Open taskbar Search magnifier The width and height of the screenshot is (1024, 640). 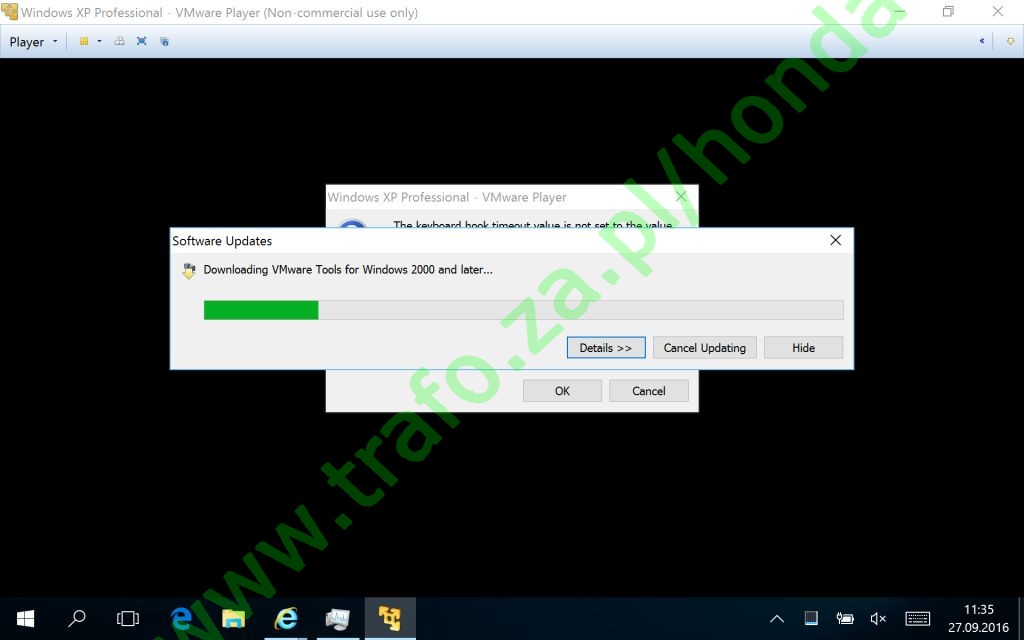[76, 618]
